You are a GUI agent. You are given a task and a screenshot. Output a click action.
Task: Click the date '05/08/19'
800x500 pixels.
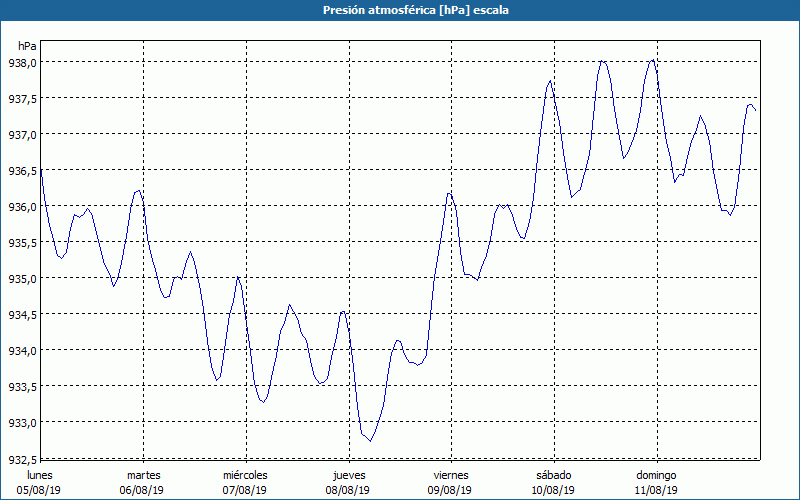[39, 490]
